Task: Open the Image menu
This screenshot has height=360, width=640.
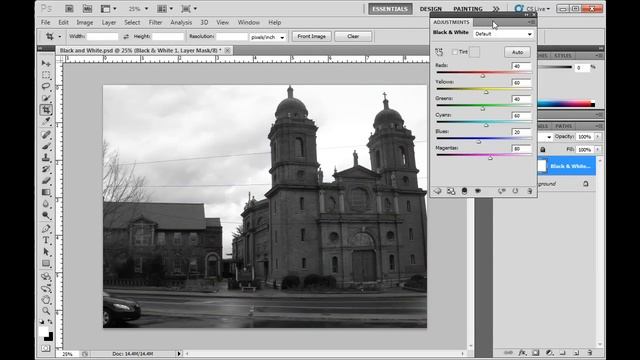Action: point(84,22)
